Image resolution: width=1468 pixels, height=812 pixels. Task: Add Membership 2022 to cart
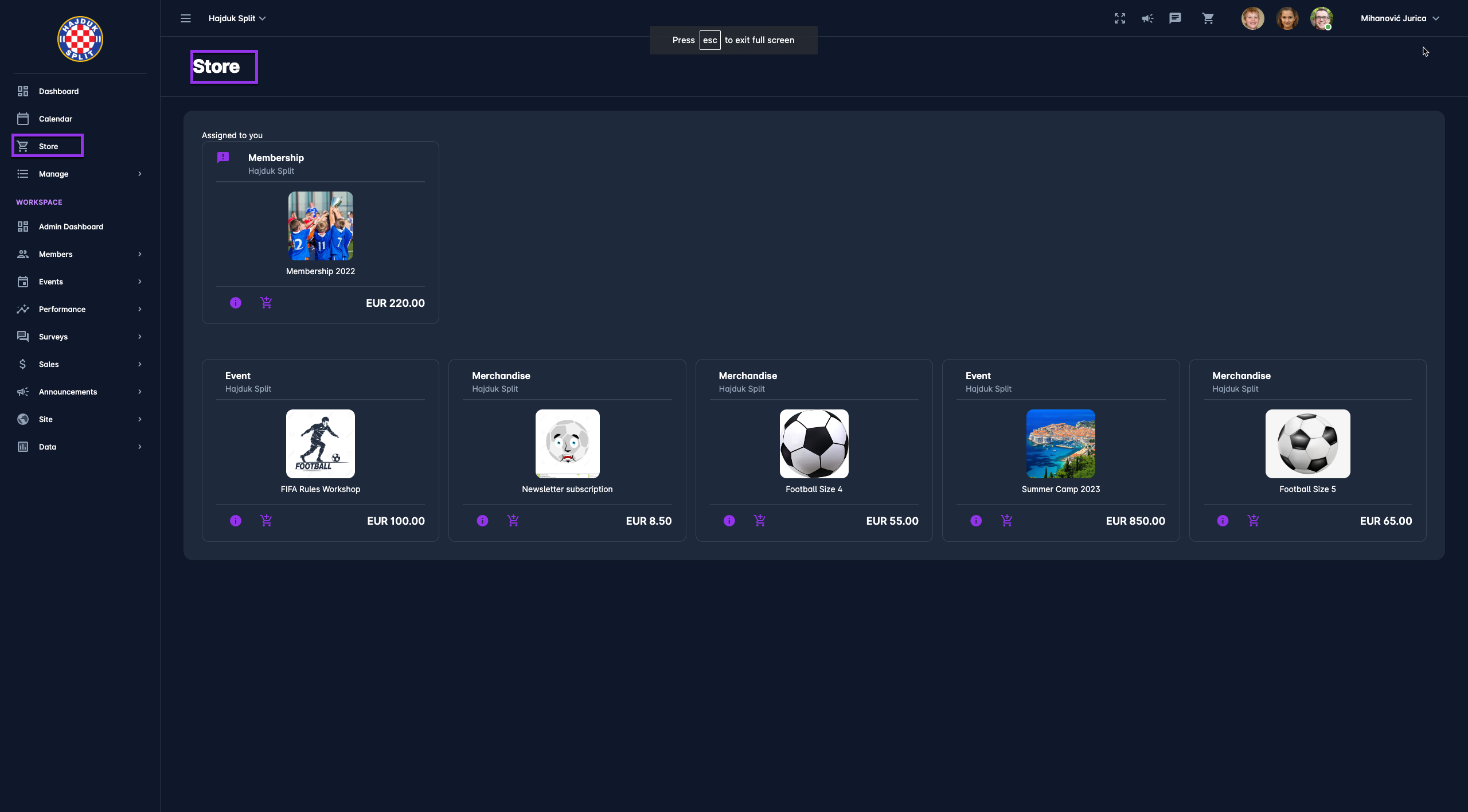pos(266,303)
